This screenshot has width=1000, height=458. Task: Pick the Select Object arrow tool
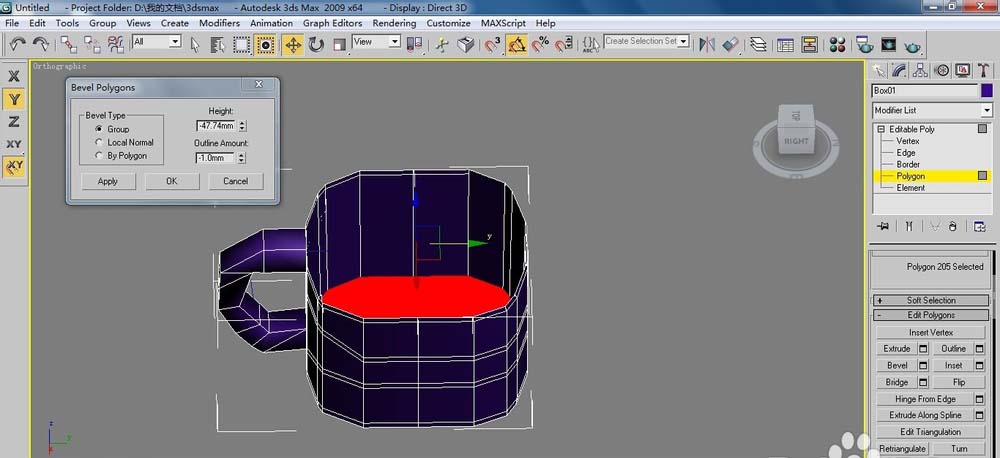195,45
